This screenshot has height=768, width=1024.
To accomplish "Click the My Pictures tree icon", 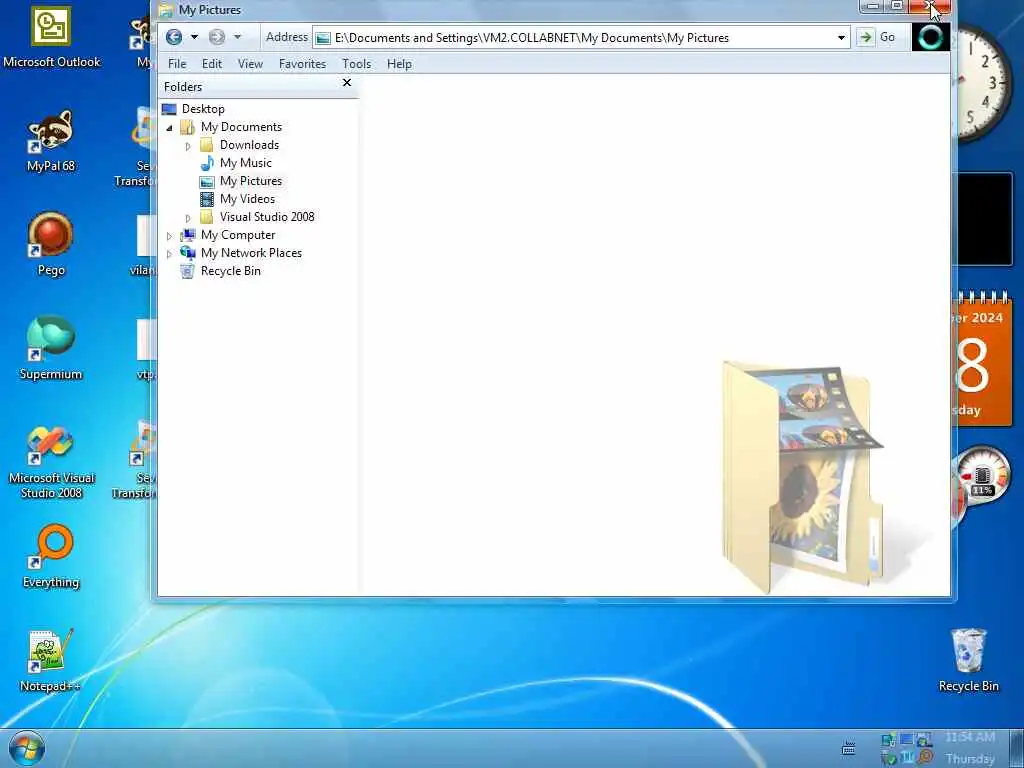I will tap(207, 182).
